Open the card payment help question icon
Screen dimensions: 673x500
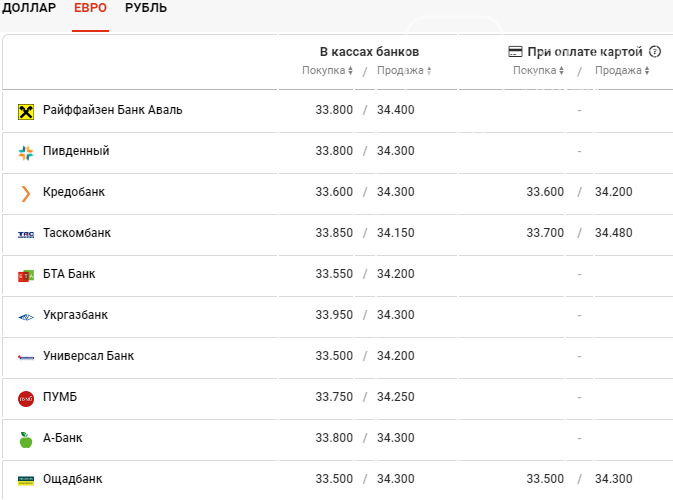pyautogui.click(x=655, y=52)
